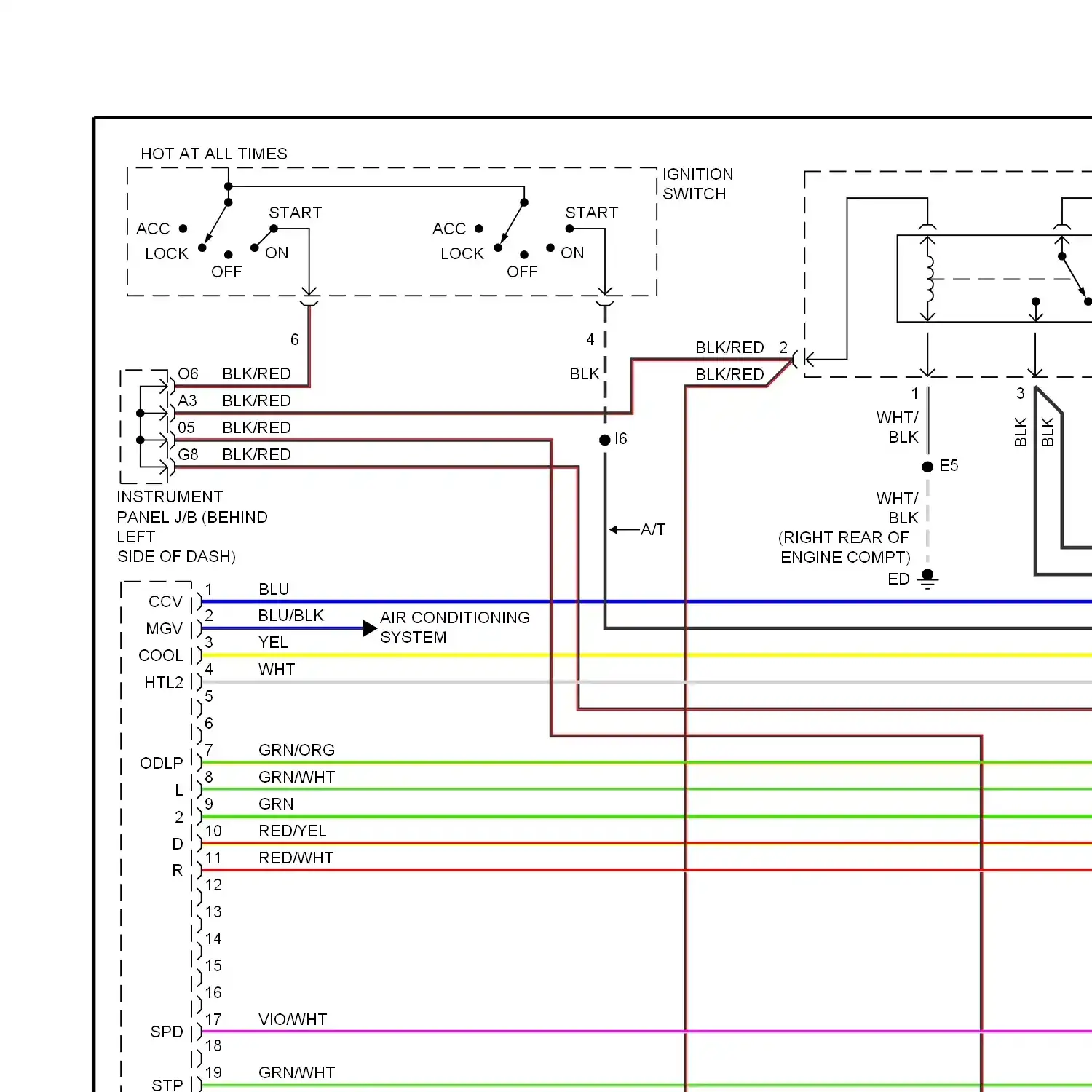Click the BLU wire color label
This screenshot has height=1092, width=1092.
274,589
